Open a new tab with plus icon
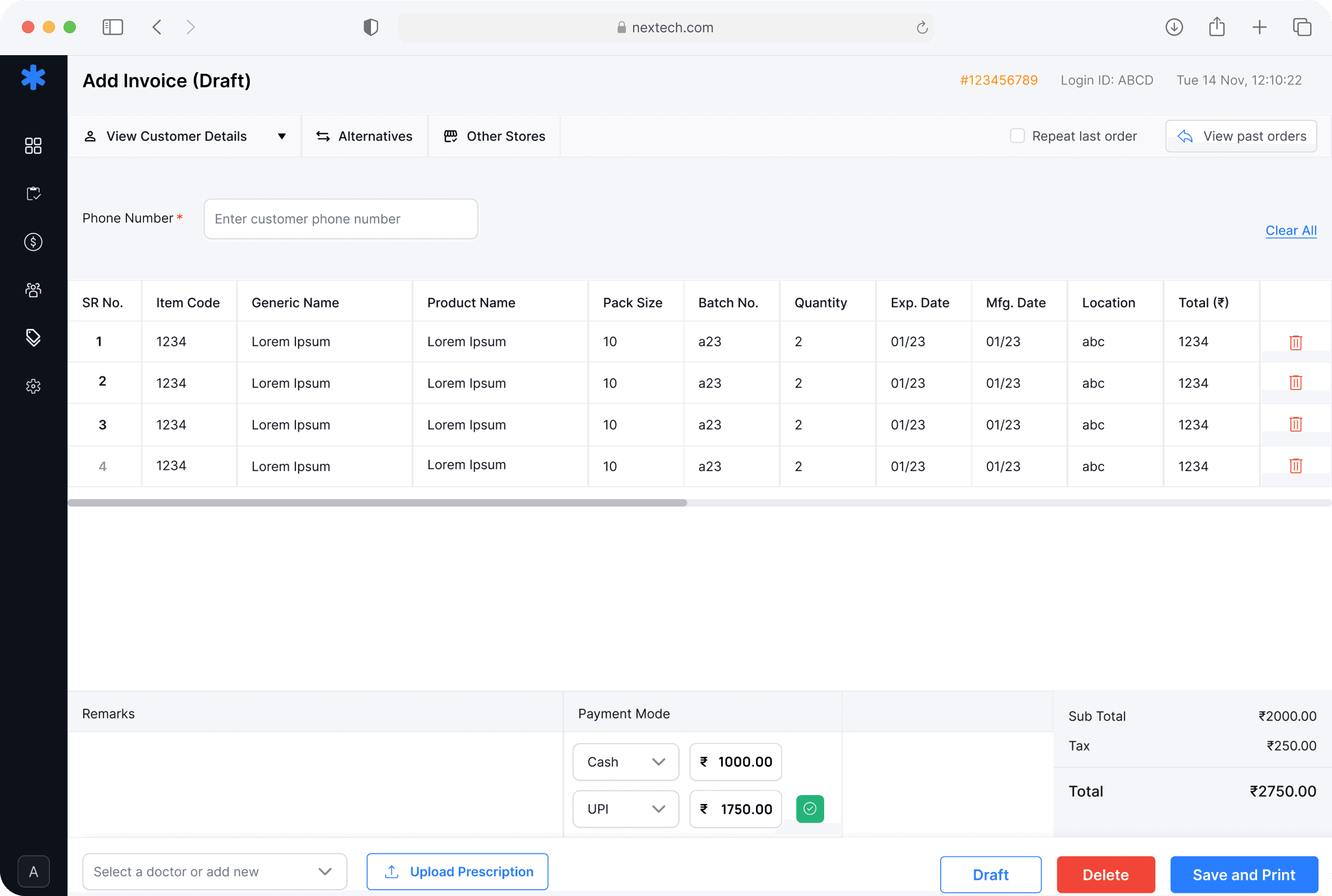 (x=1260, y=27)
